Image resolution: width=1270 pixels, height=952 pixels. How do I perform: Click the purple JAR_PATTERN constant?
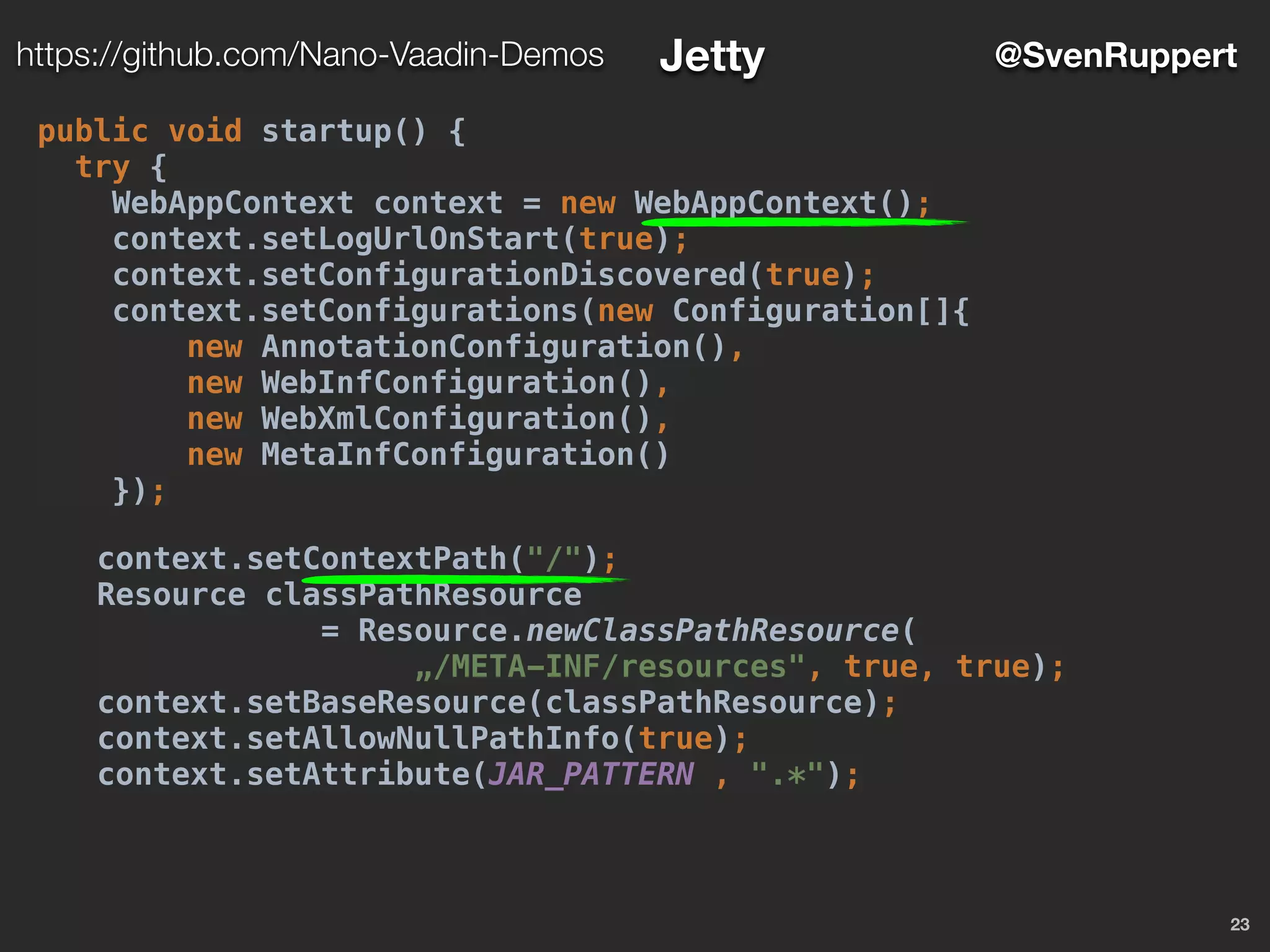591,775
